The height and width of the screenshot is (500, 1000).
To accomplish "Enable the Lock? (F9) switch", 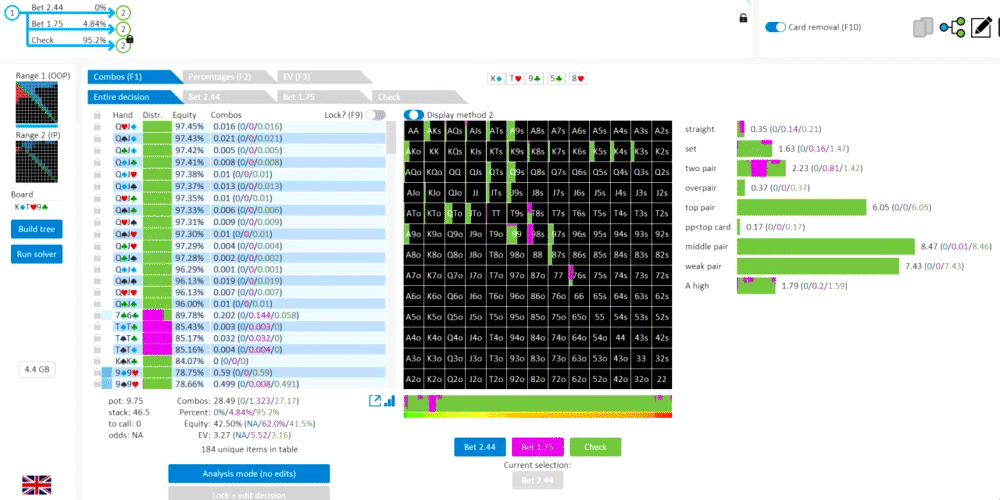I will pyautogui.click(x=376, y=114).
